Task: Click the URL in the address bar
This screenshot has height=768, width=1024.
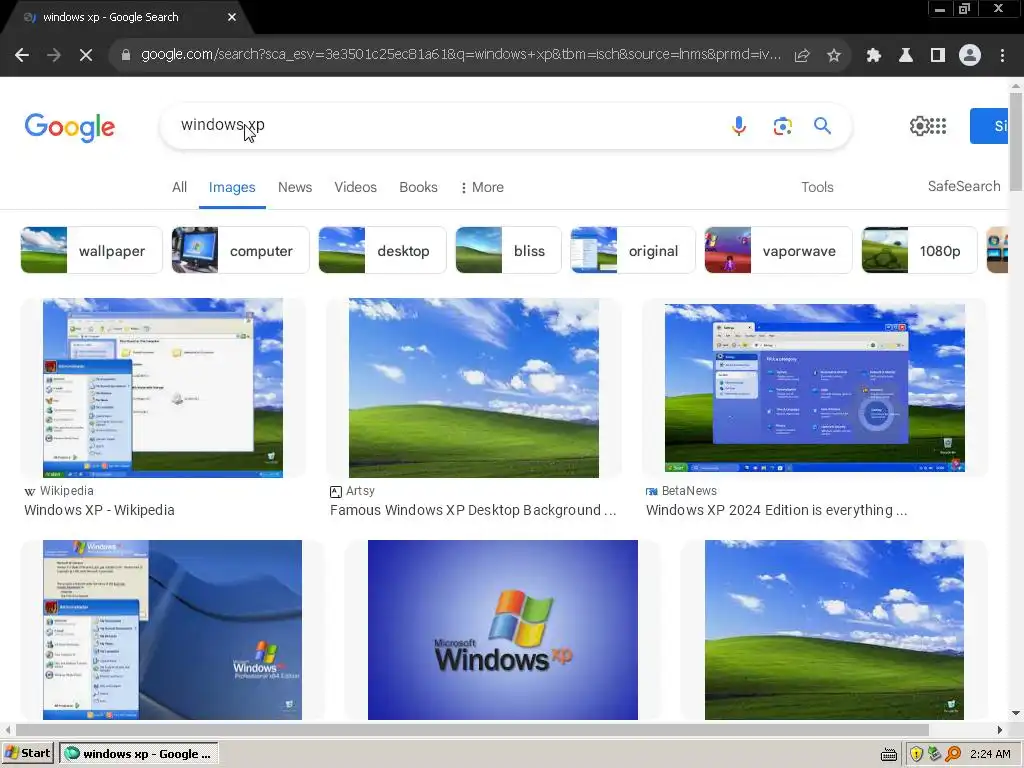Action: click(460, 55)
